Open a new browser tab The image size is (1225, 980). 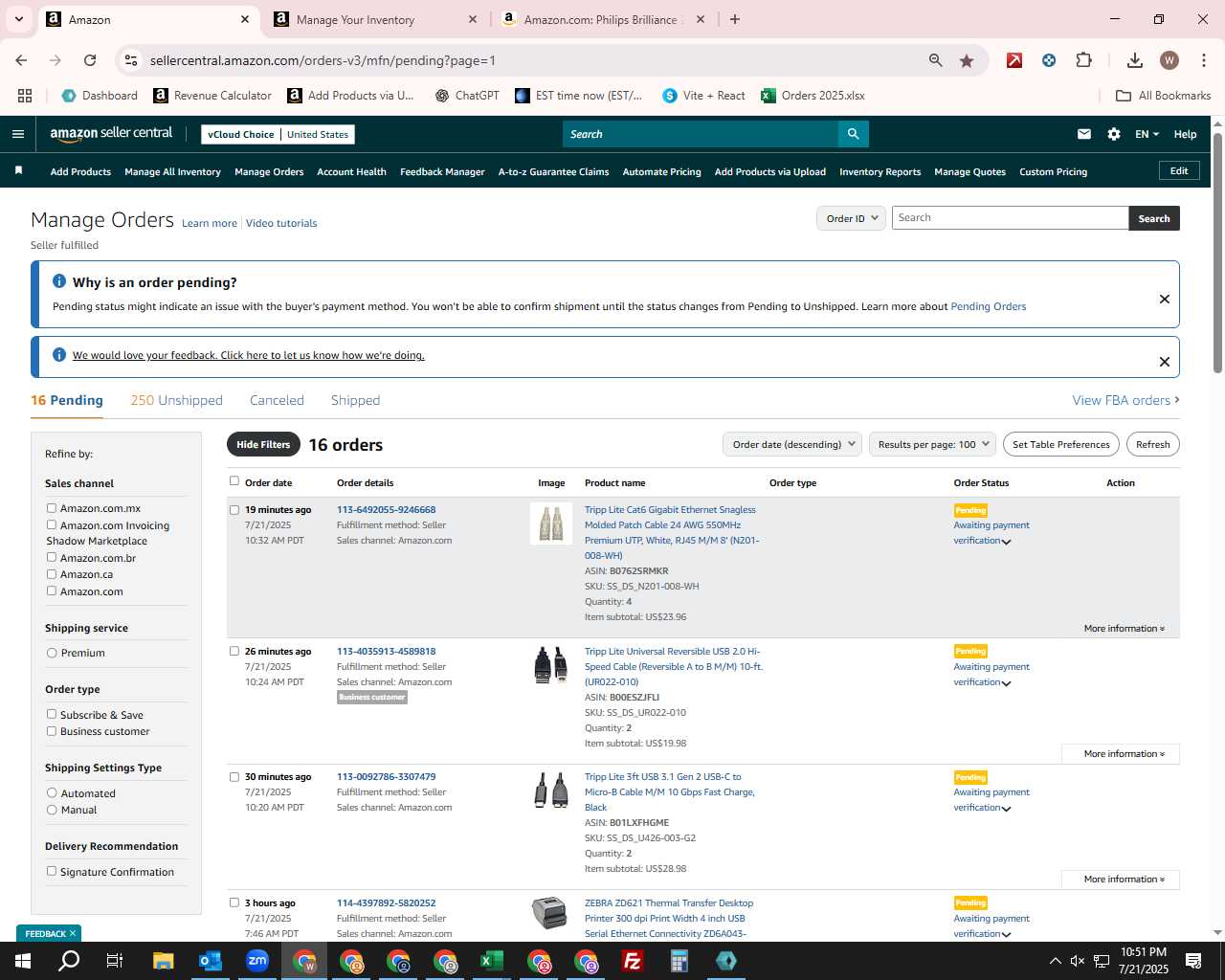pos(735,19)
